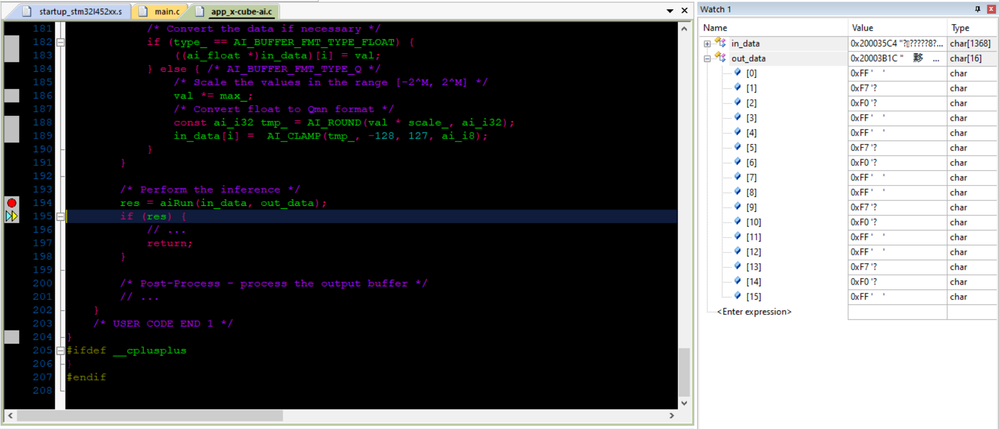
Task: Click the out_data value 0x20003B1C
Action: tap(897, 59)
